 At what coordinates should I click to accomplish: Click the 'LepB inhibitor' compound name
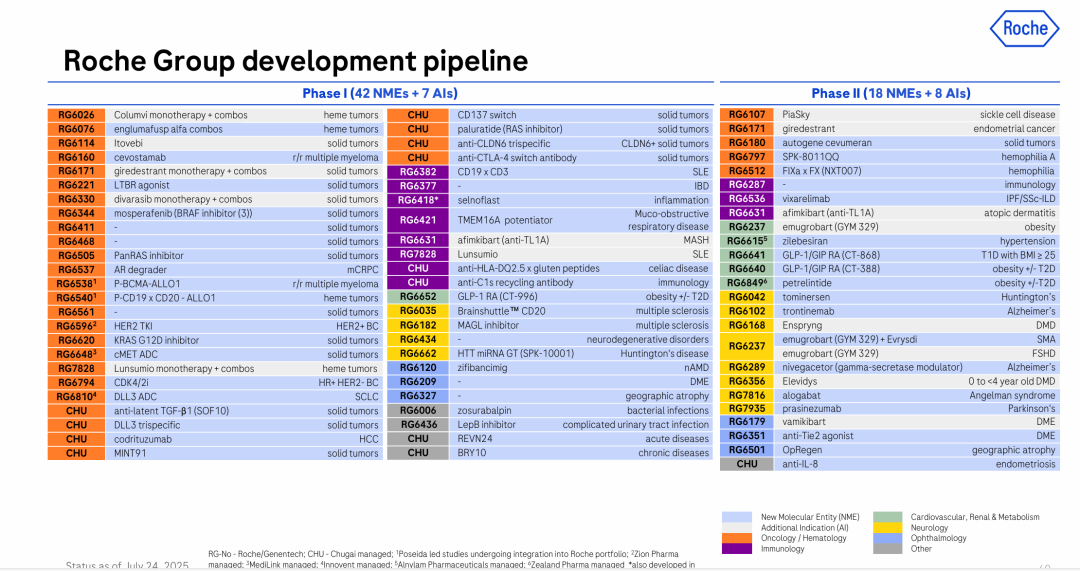pos(486,425)
